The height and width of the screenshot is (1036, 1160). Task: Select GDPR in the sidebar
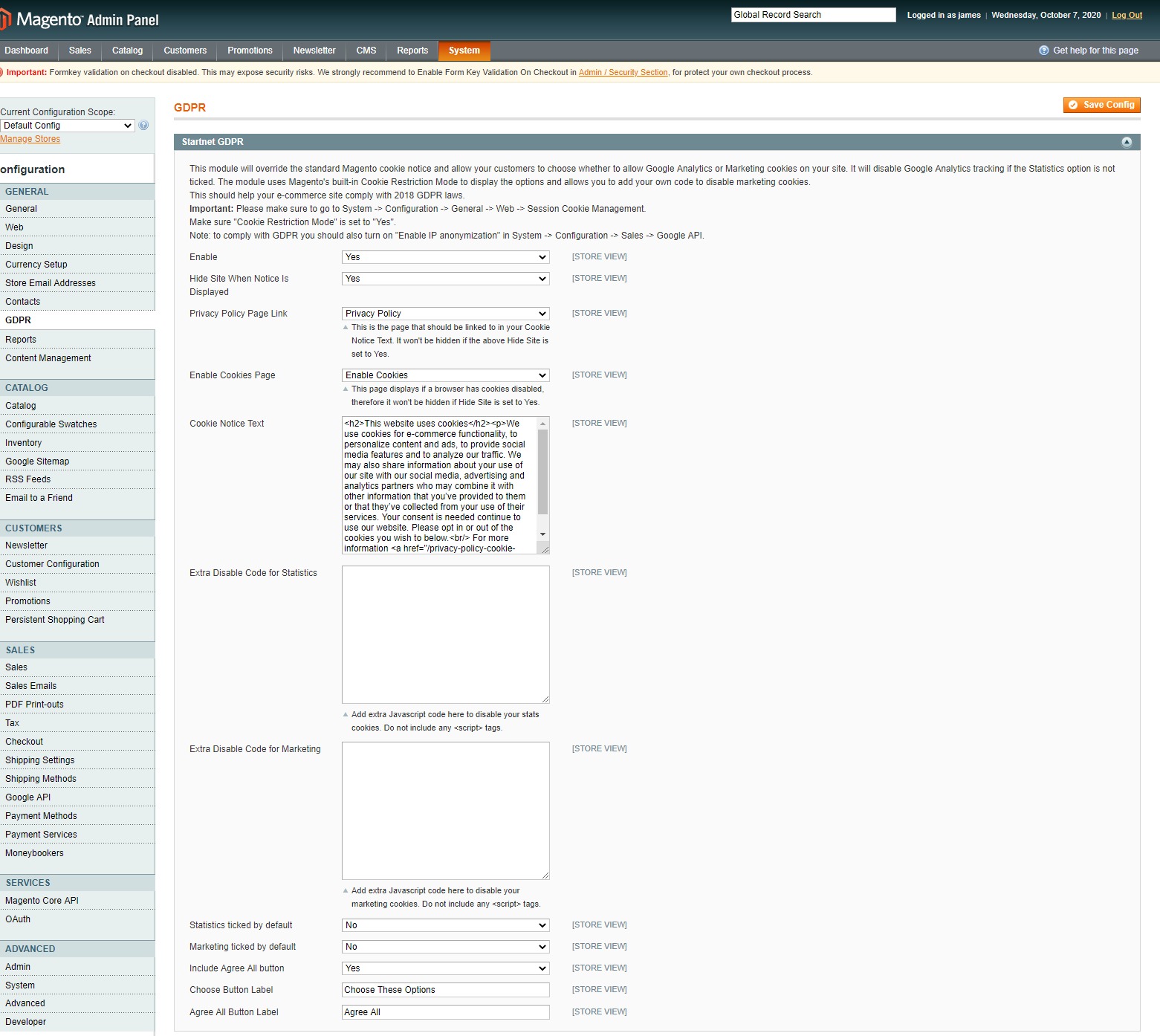point(77,320)
